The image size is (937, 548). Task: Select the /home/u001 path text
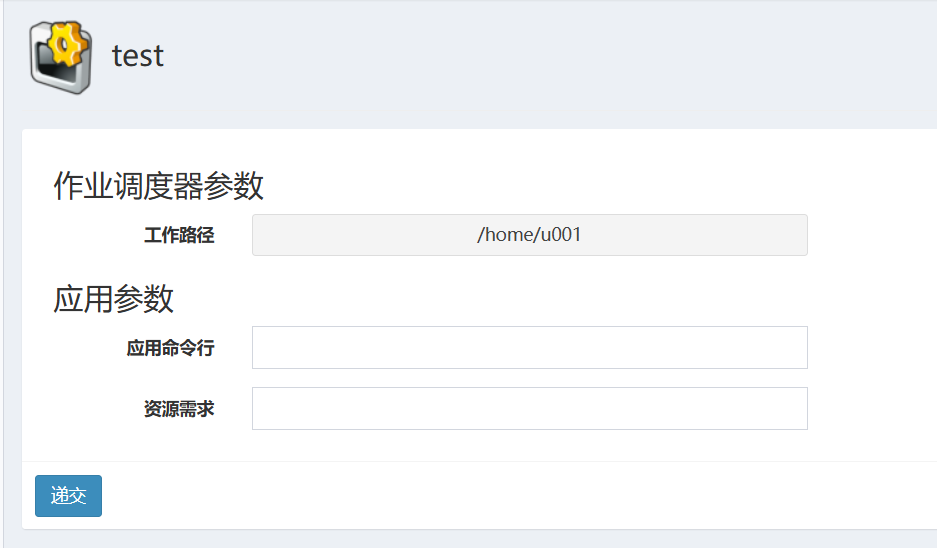point(529,235)
